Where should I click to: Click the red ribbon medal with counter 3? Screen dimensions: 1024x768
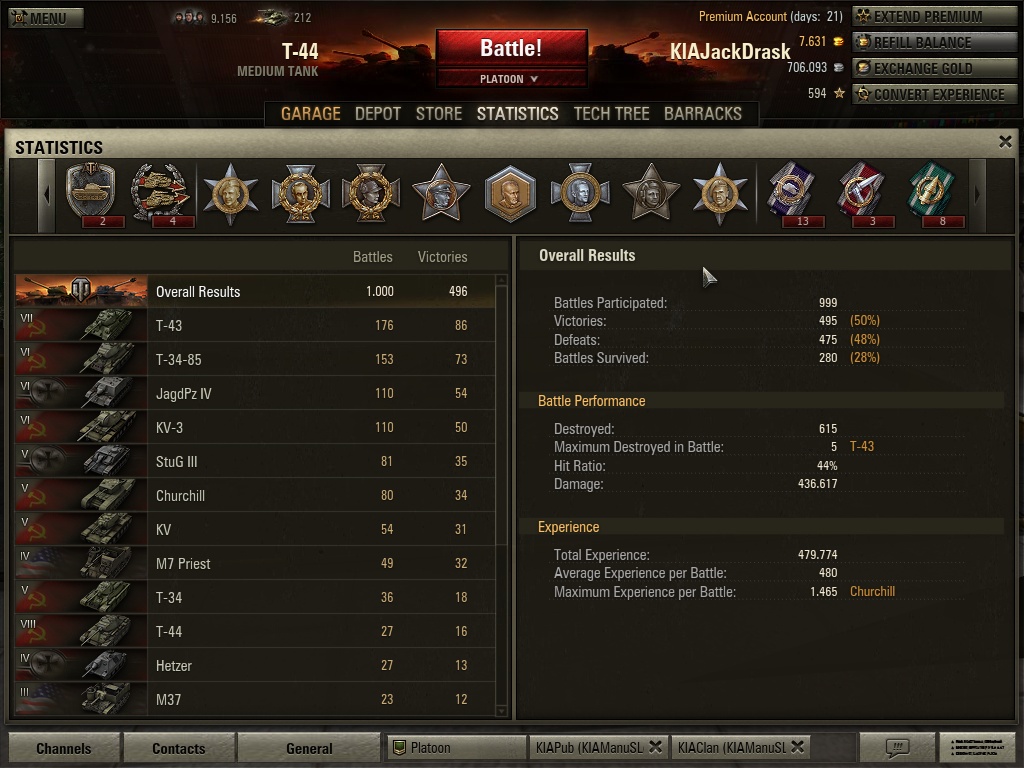(862, 194)
